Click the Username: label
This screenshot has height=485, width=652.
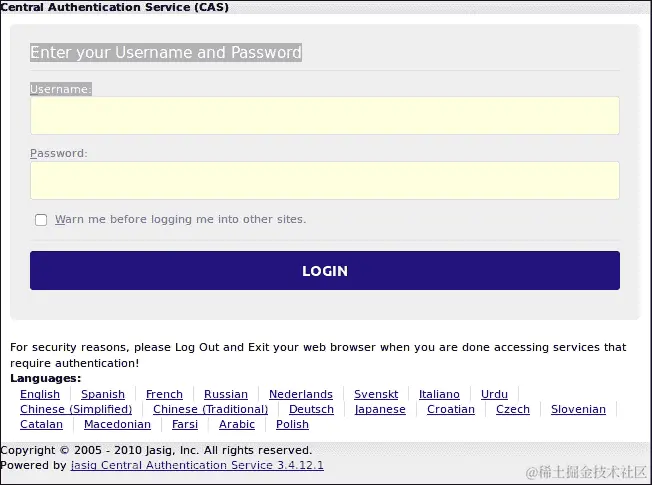(x=61, y=89)
